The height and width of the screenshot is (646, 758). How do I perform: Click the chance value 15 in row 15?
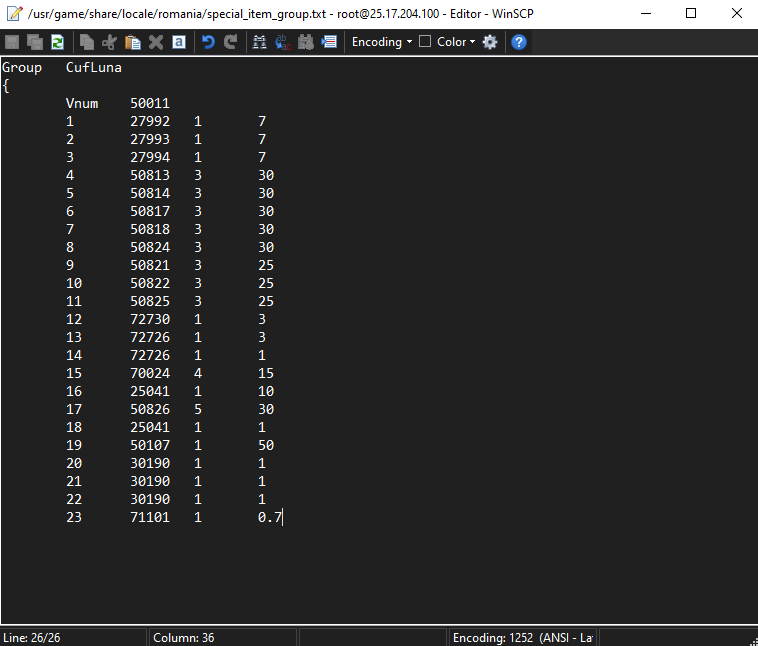tap(266, 373)
